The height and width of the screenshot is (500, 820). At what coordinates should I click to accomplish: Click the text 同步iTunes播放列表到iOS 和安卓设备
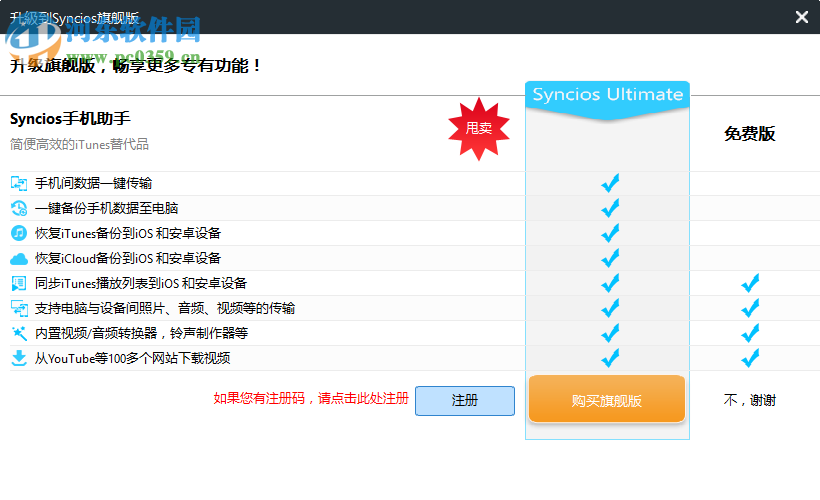141,283
